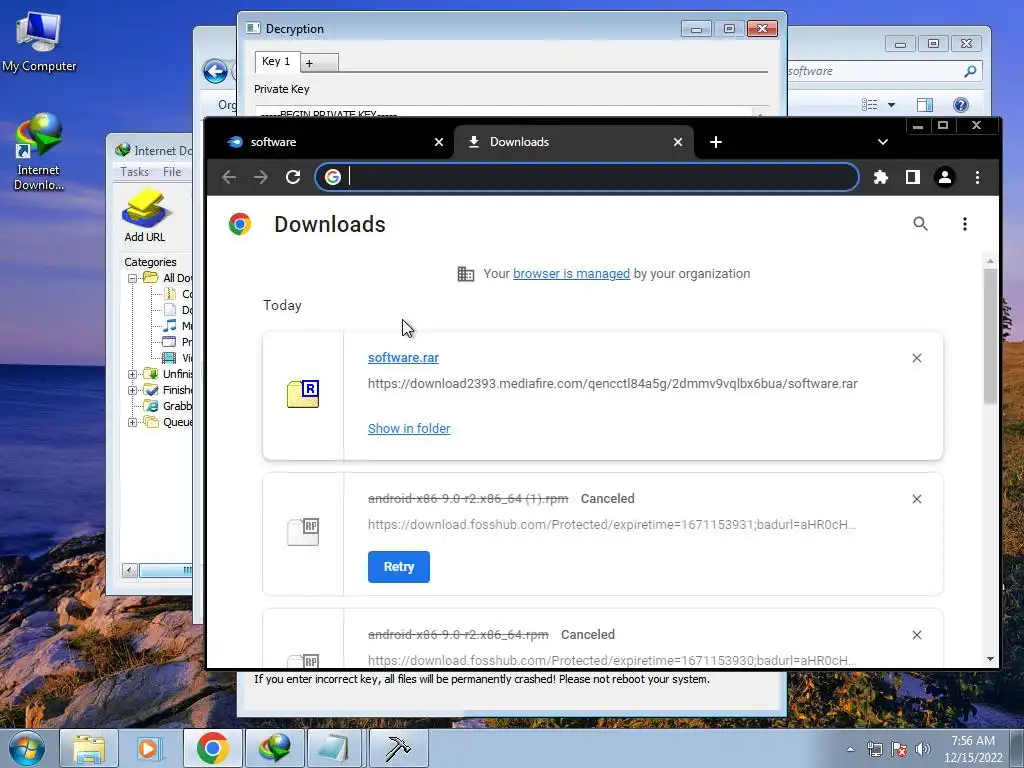This screenshot has width=1024, height=768.
Task: Toggle Explorer preview pane icon
Action: click(x=924, y=105)
